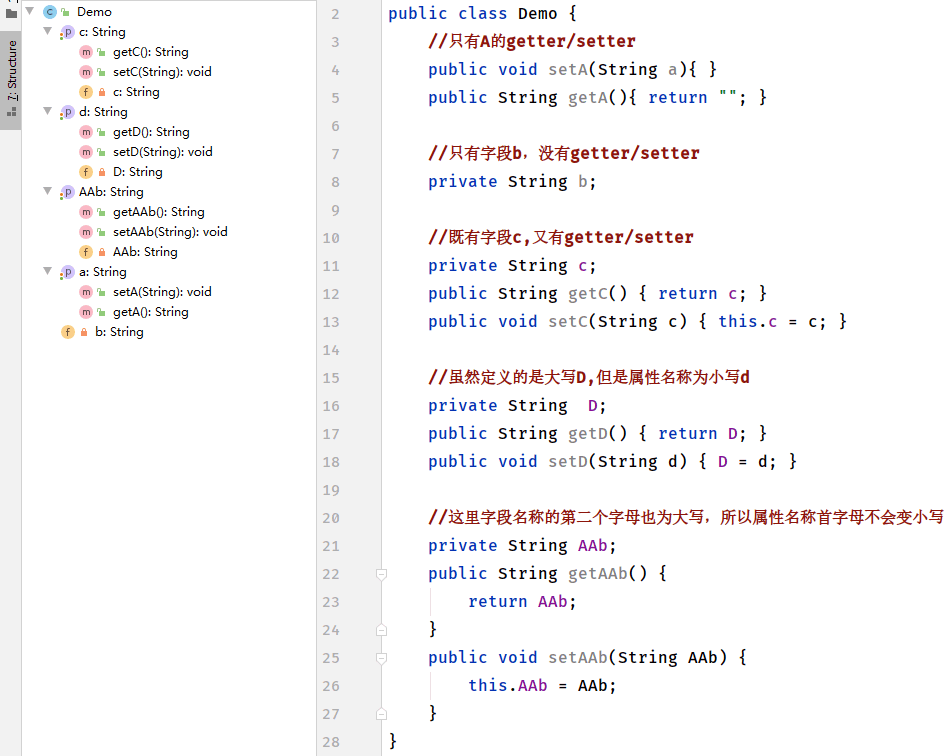Click 'getAAb' method name on line 22
Screen dimensions: 949x756
(x=598, y=574)
